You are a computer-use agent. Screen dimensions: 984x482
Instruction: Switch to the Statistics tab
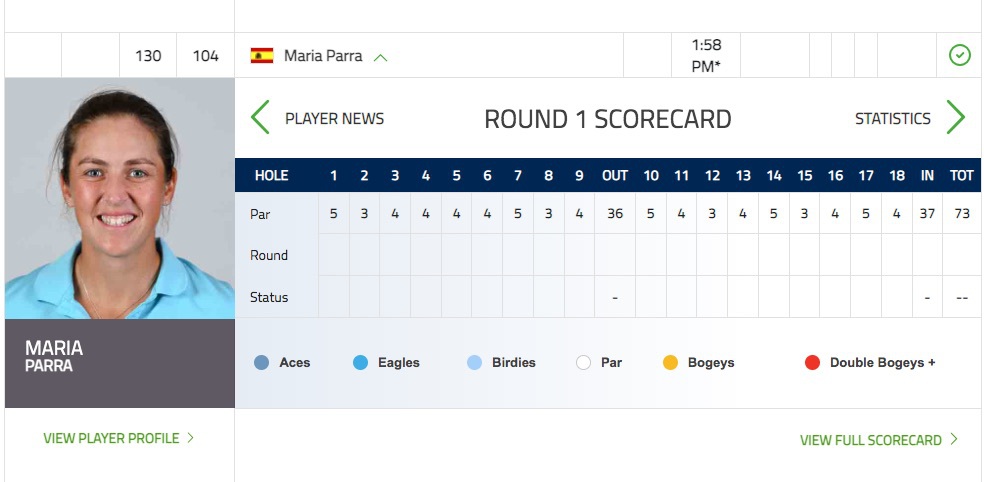[x=892, y=119]
